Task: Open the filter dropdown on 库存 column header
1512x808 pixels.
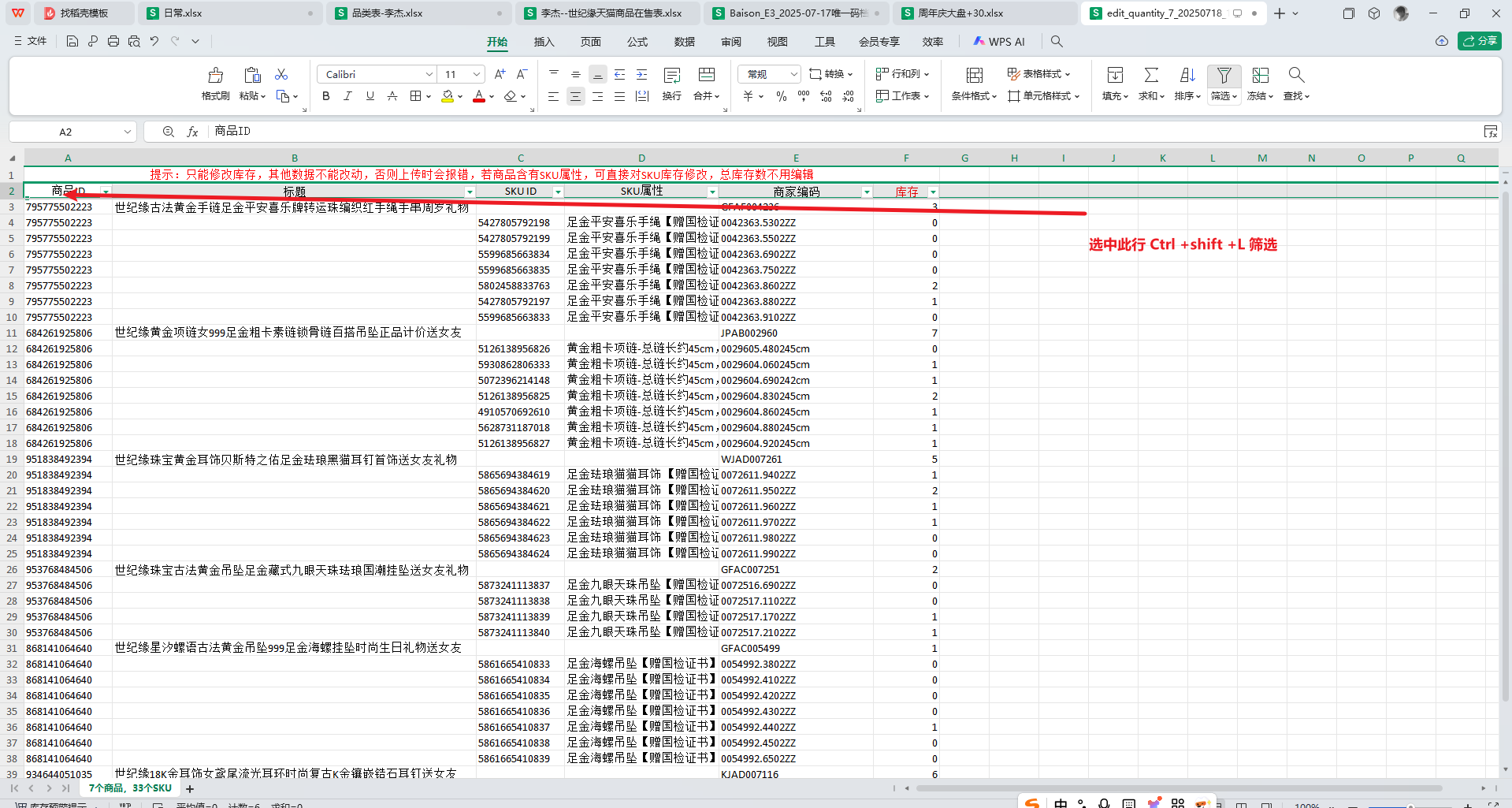Action: (x=933, y=192)
